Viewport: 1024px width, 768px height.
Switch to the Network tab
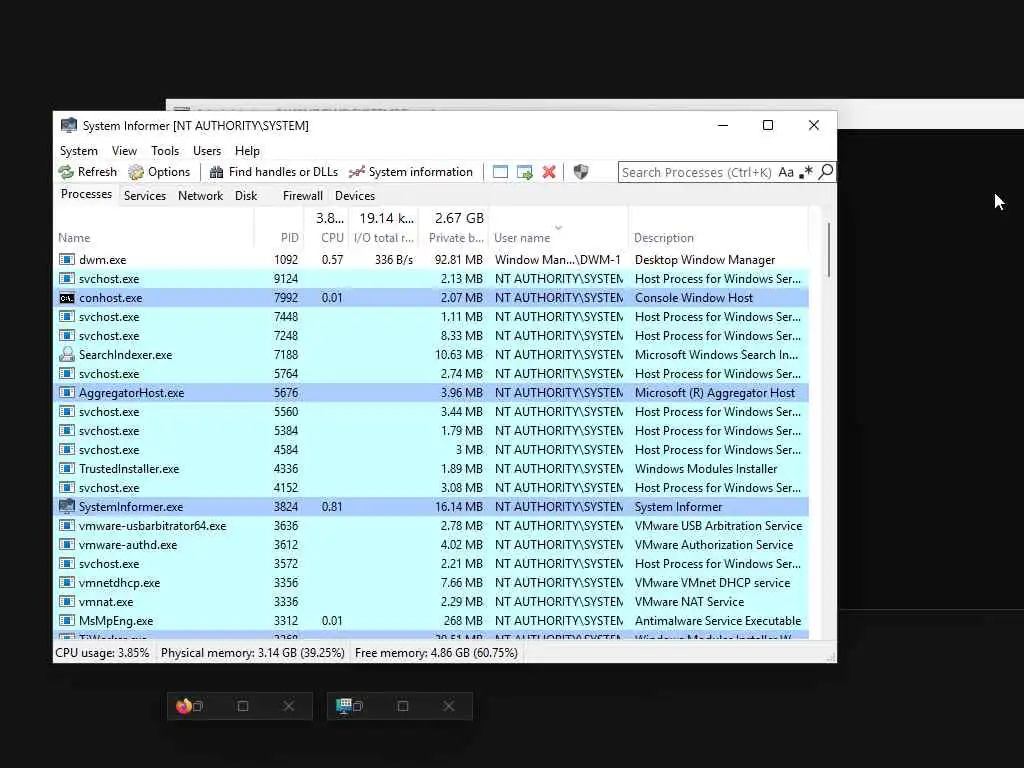pyautogui.click(x=200, y=196)
